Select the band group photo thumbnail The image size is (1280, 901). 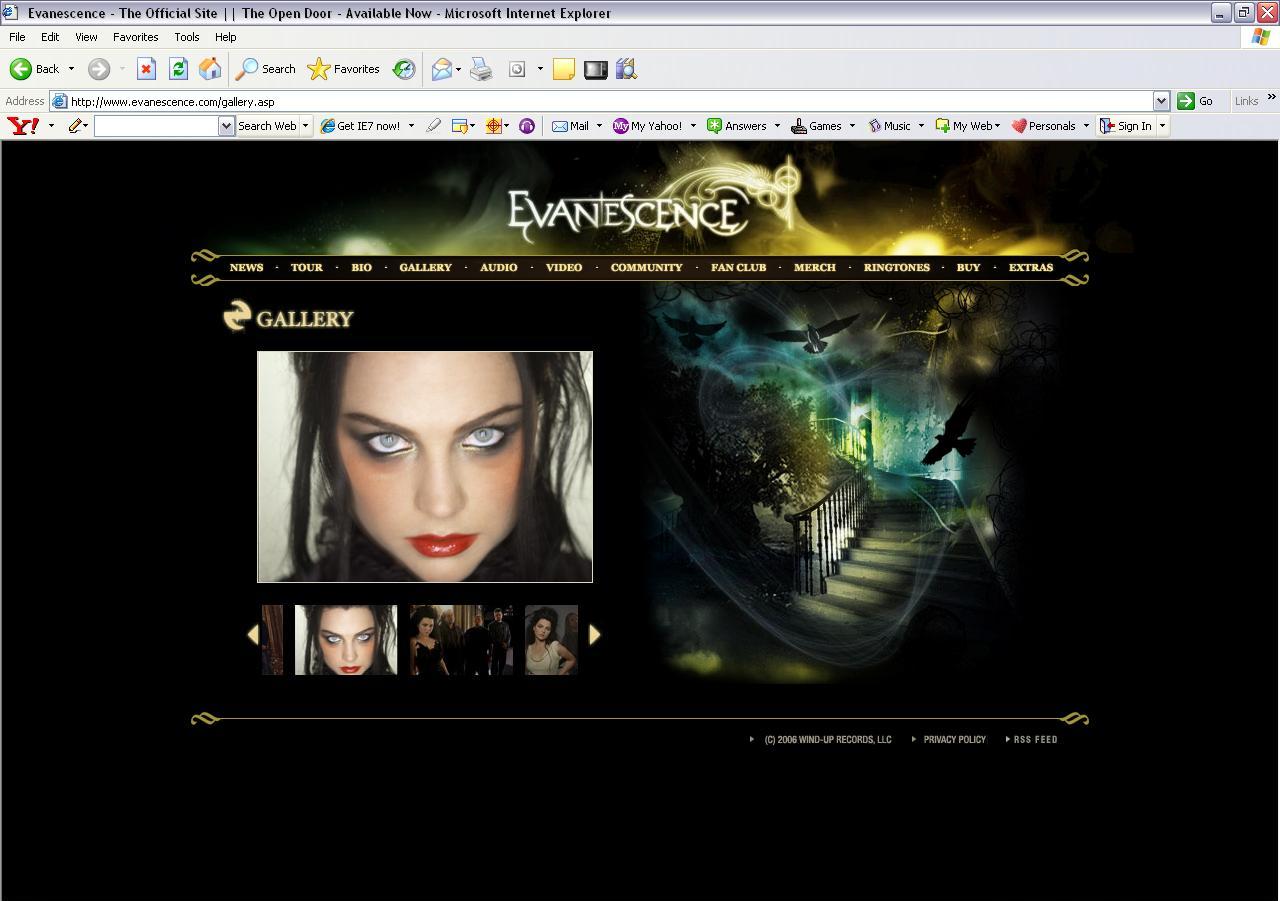[x=461, y=640]
